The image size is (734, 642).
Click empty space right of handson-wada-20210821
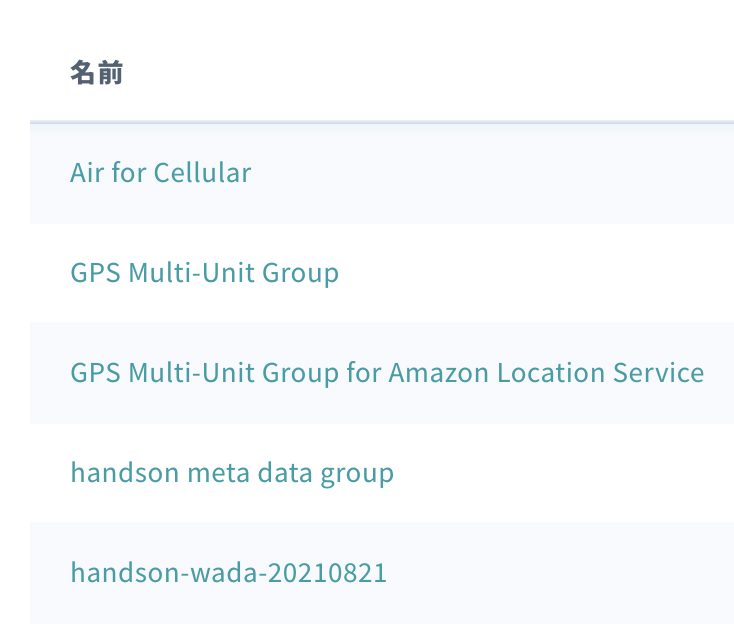[560, 572]
